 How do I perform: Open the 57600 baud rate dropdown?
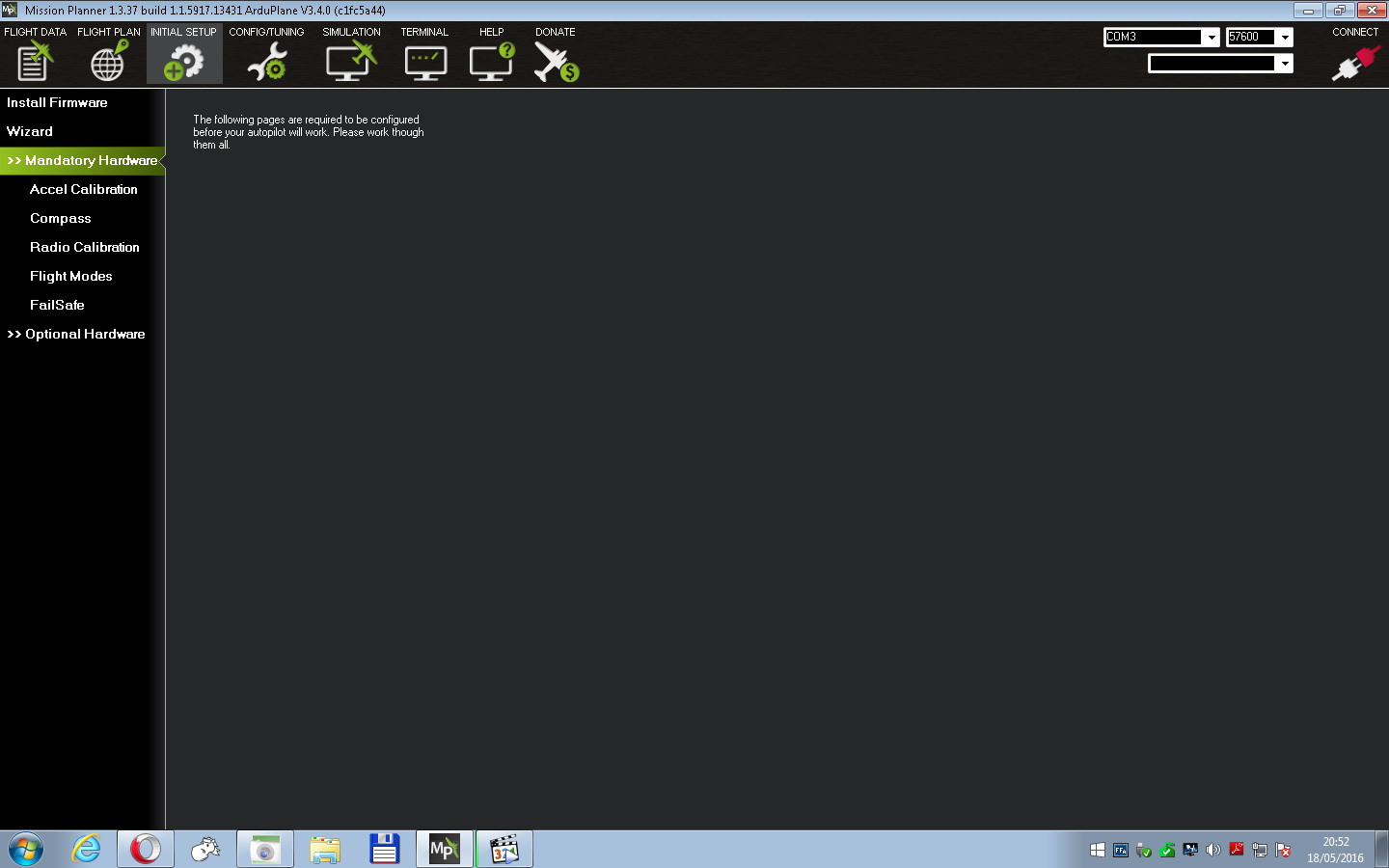pos(1284,37)
